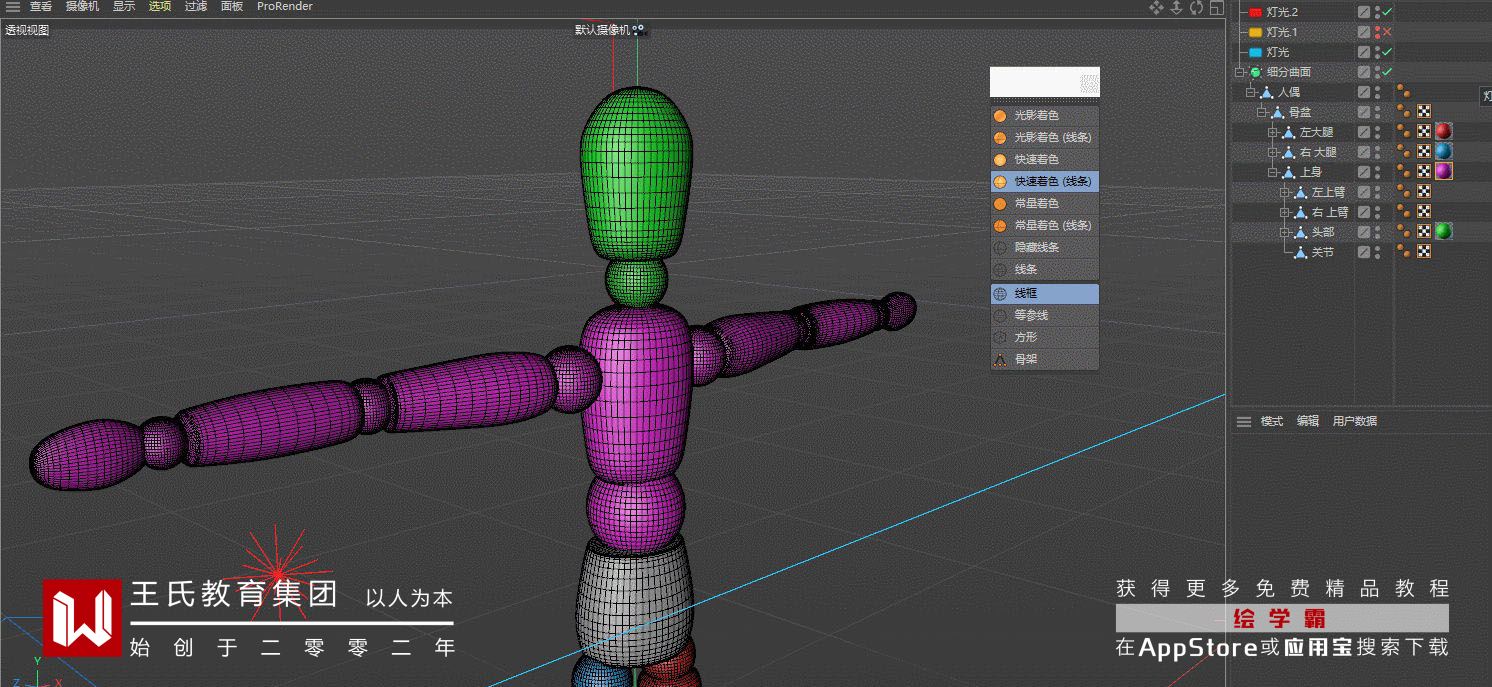Expand the 右 上臂 tree node
1492x687 pixels.
tap(1285, 212)
